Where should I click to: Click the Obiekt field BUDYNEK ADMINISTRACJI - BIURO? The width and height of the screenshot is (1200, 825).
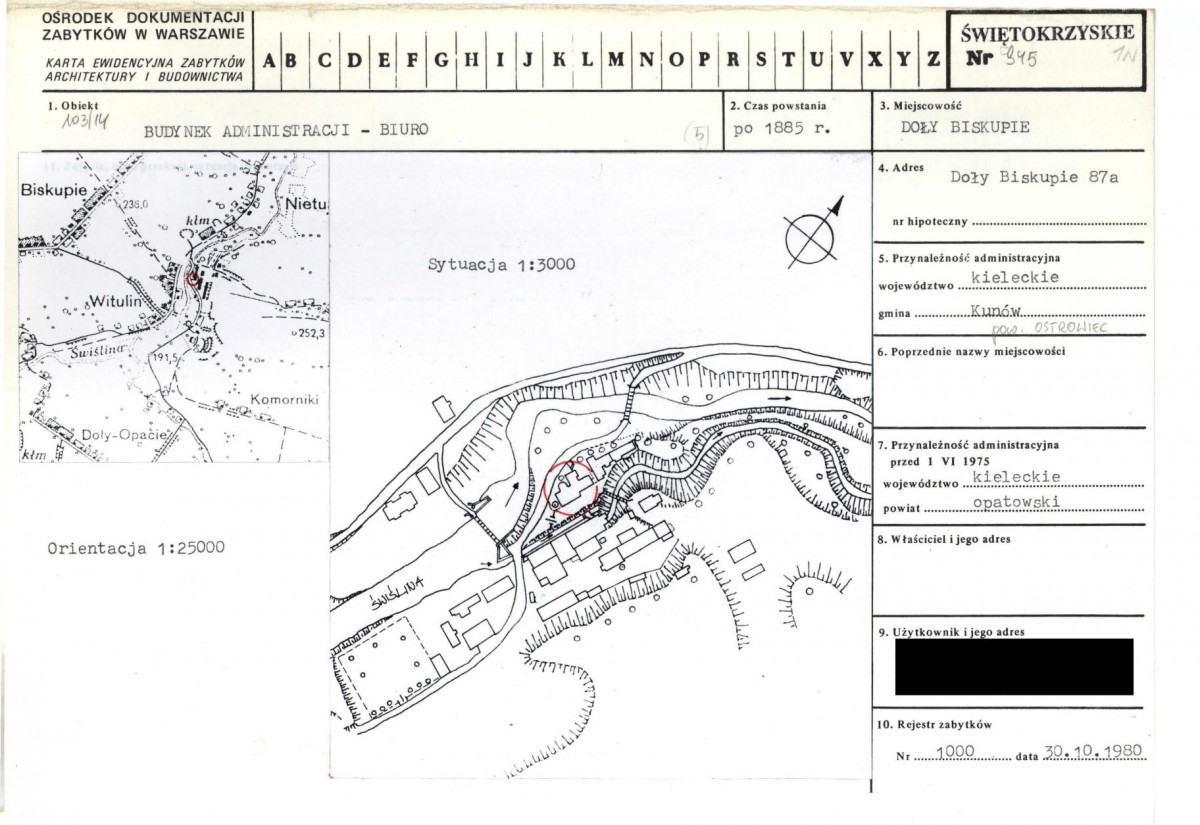click(286, 130)
